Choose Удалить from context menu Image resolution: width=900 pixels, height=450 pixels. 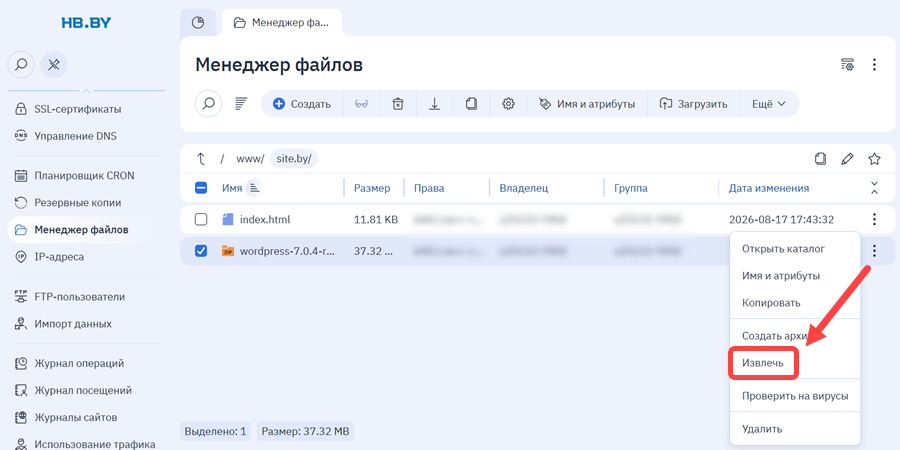pos(795,429)
